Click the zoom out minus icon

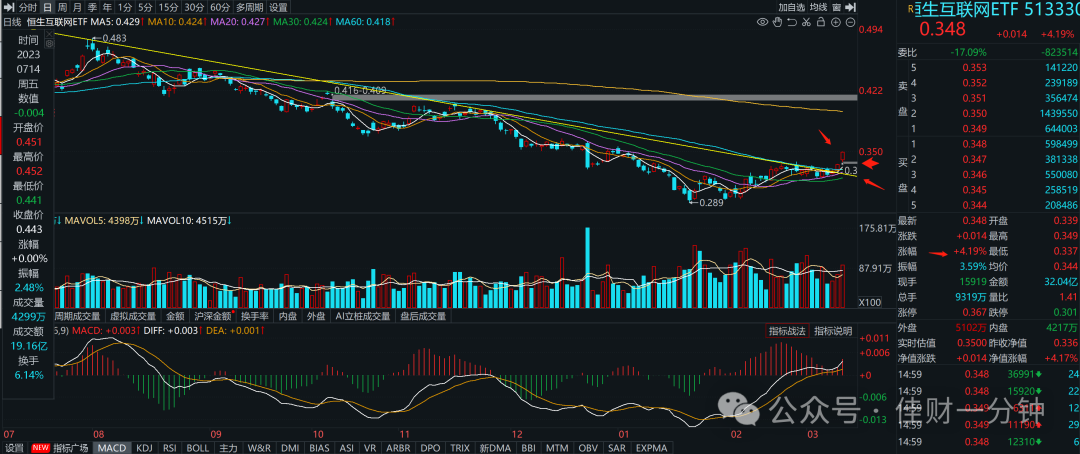850,22
